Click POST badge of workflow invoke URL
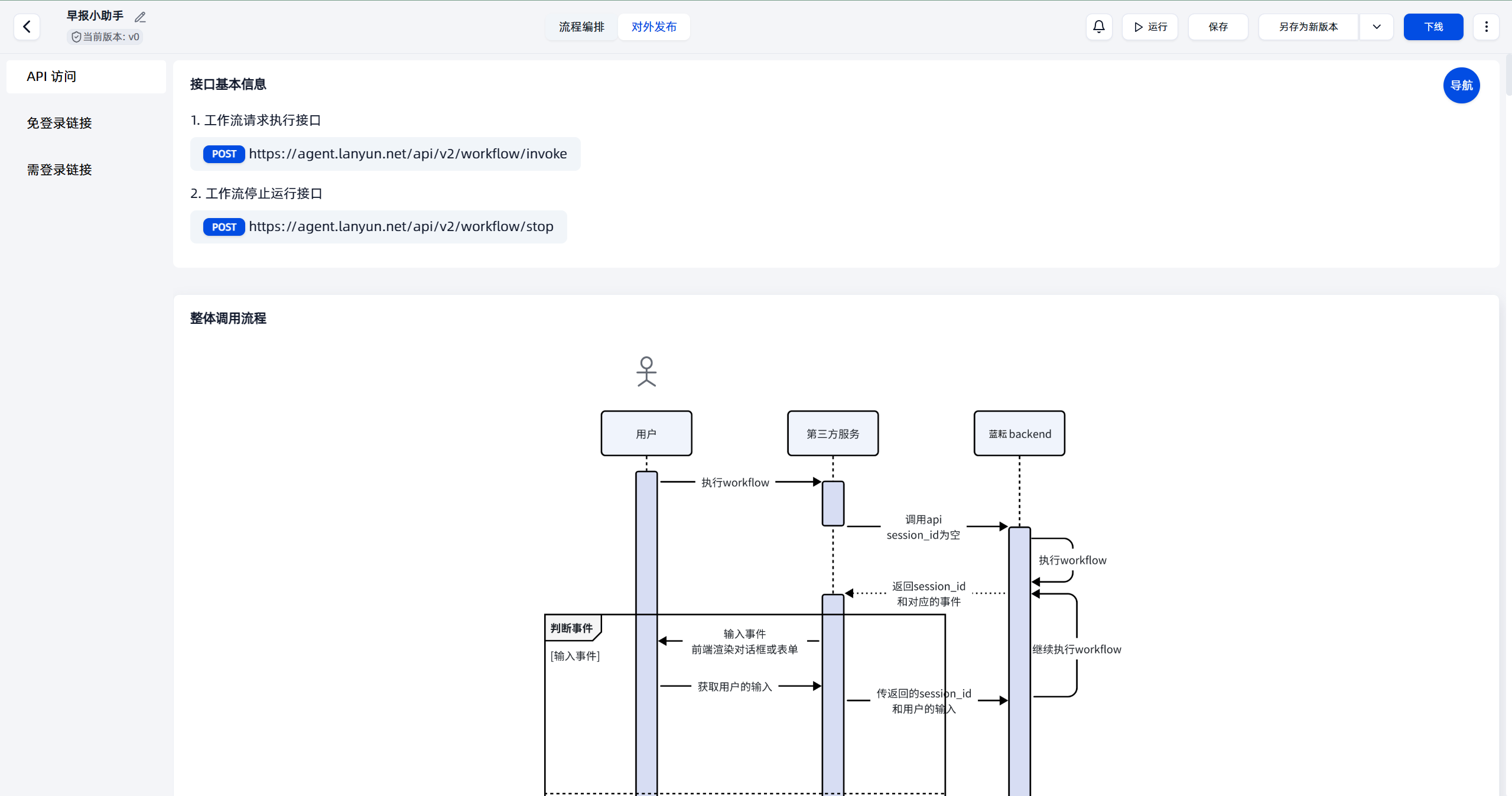1512x796 pixels. click(224, 154)
